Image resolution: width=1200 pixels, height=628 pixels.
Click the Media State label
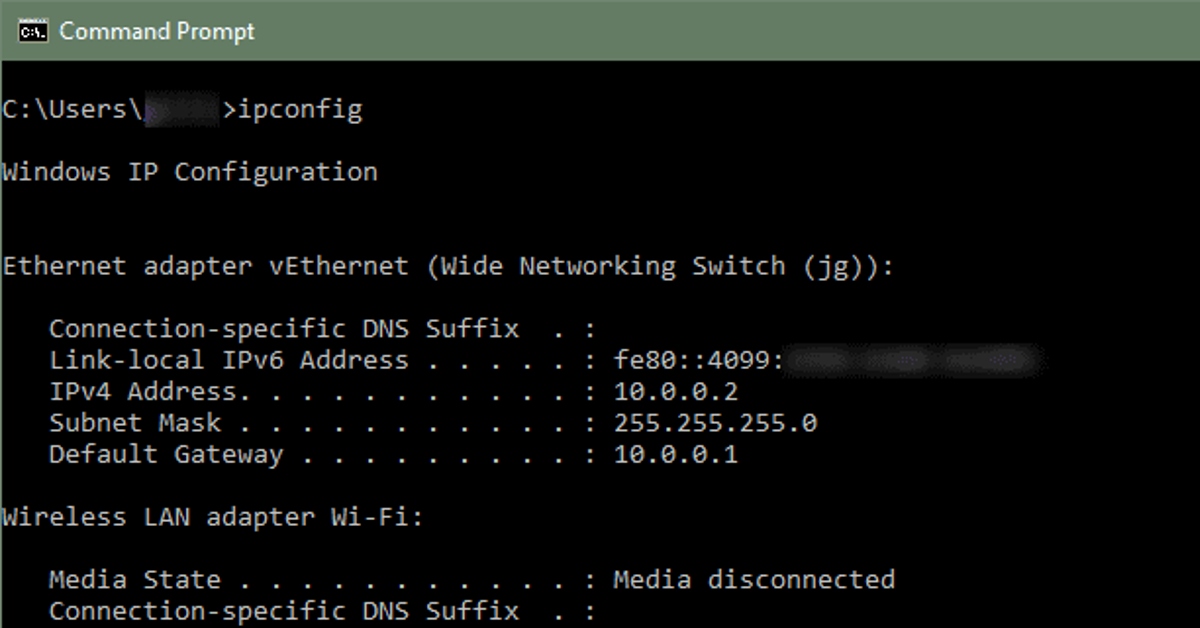pyautogui.click(x=135, y=579)
